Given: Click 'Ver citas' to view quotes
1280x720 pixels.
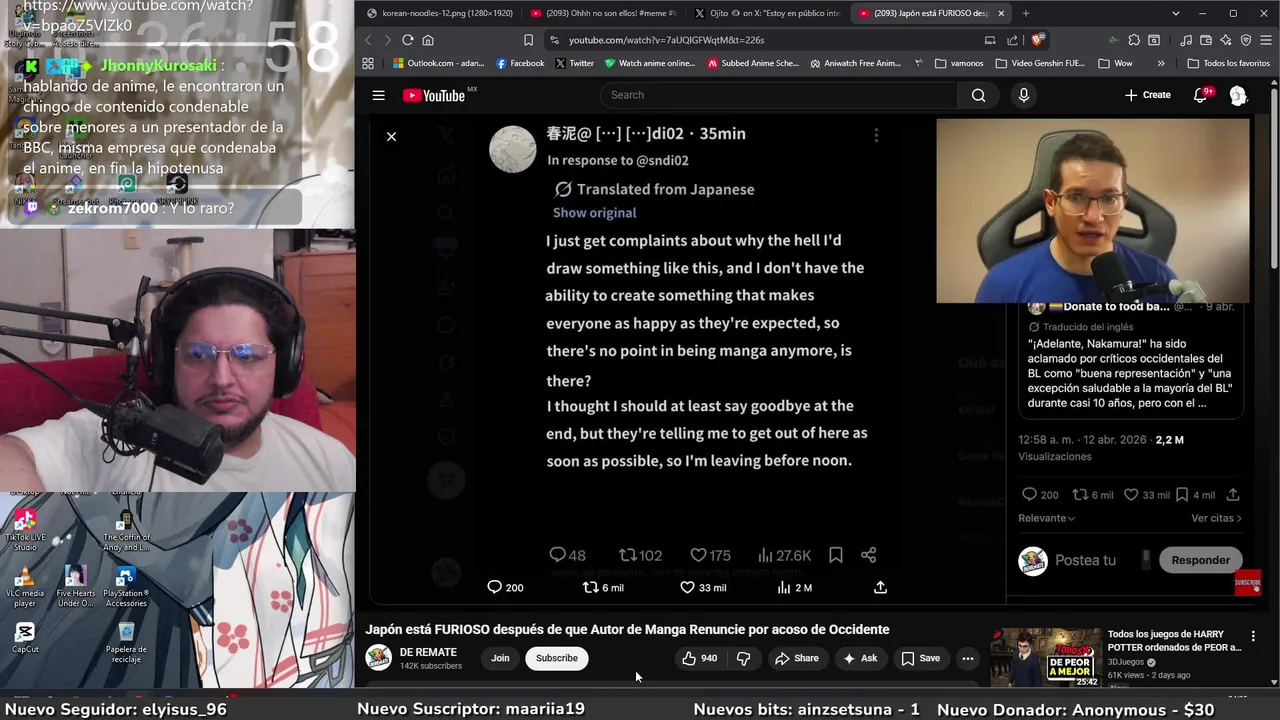Looking at the screenshot, I should [x=1216, y=518].
